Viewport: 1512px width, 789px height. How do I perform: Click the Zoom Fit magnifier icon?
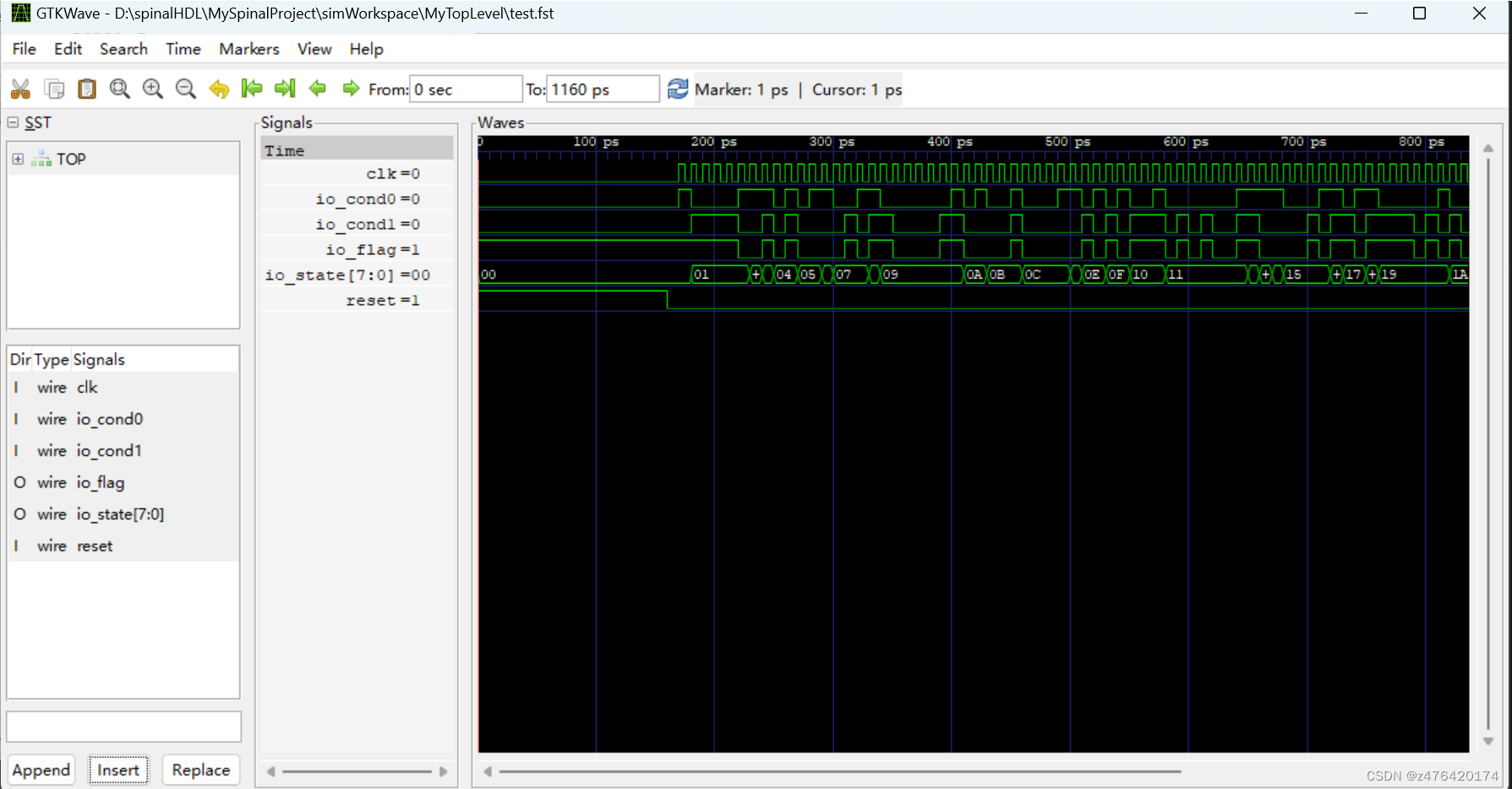click(x=119, y=89)
